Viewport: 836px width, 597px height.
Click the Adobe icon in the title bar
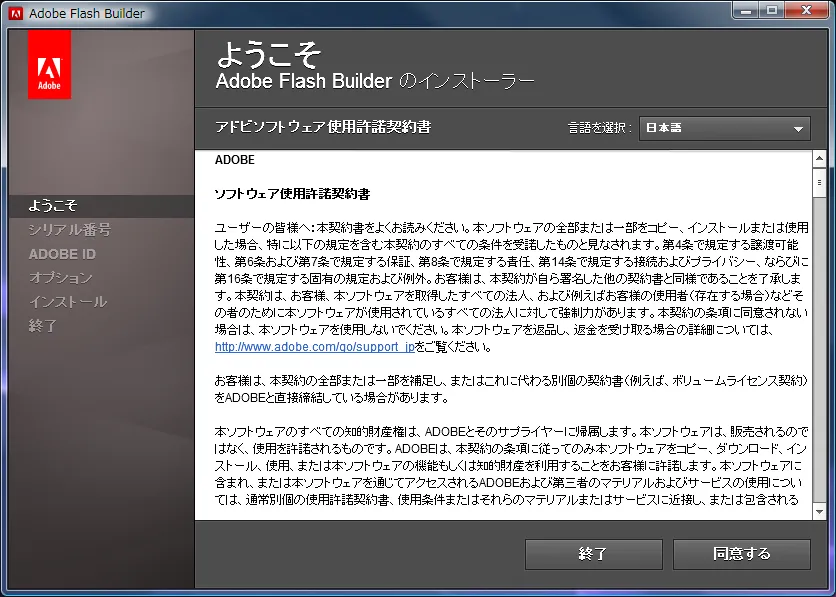(16, 13)
